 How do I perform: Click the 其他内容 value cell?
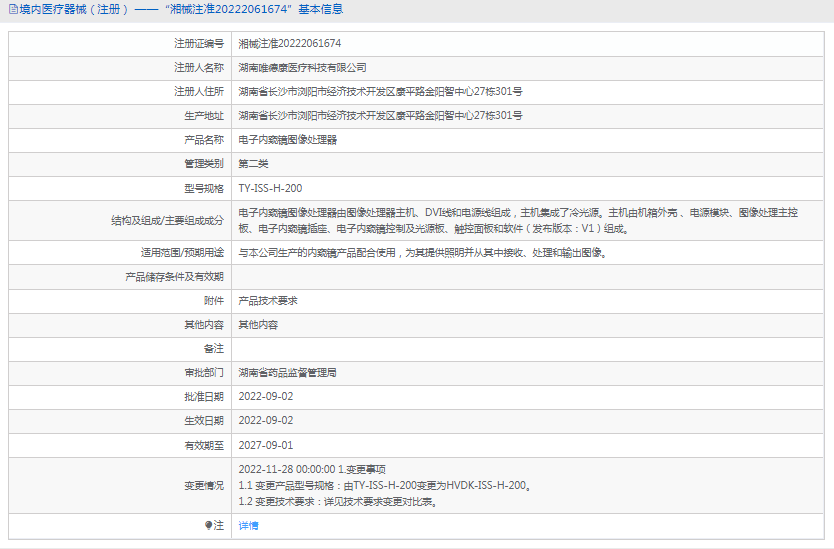(258, 325)
